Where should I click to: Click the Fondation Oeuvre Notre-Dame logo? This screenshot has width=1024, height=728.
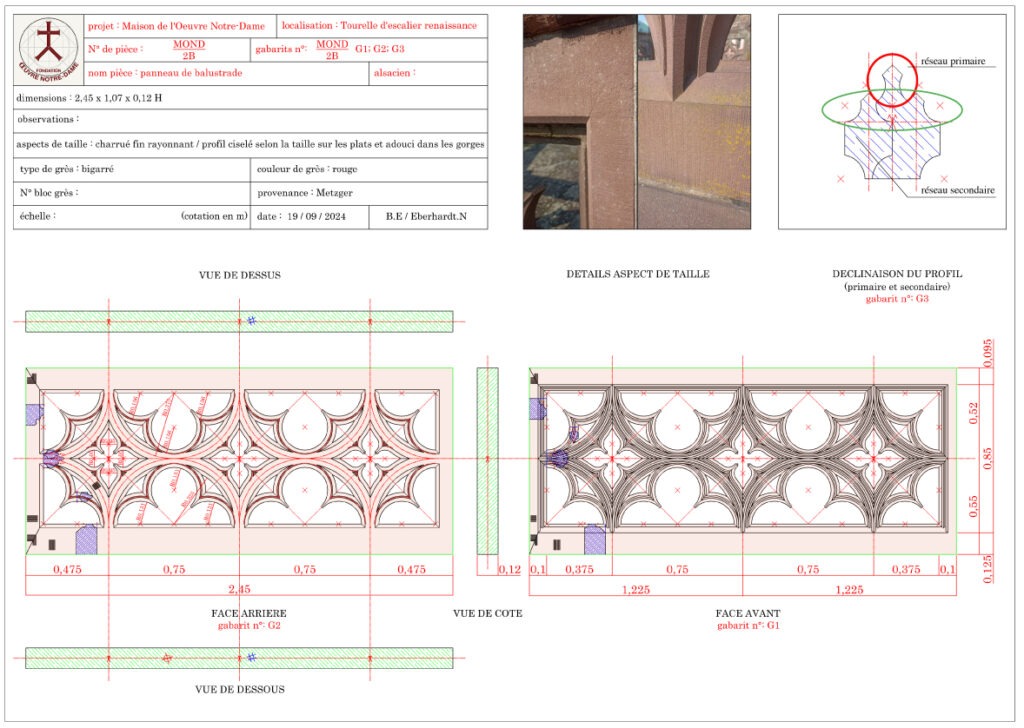(49, 50)
